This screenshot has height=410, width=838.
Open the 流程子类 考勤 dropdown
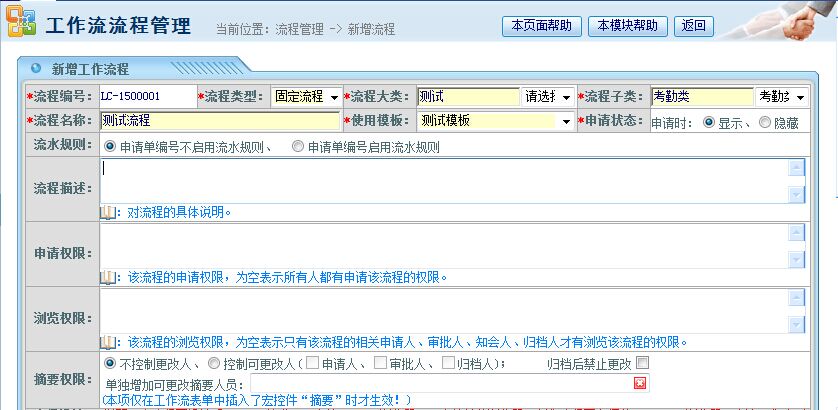[x=781, y=97]
